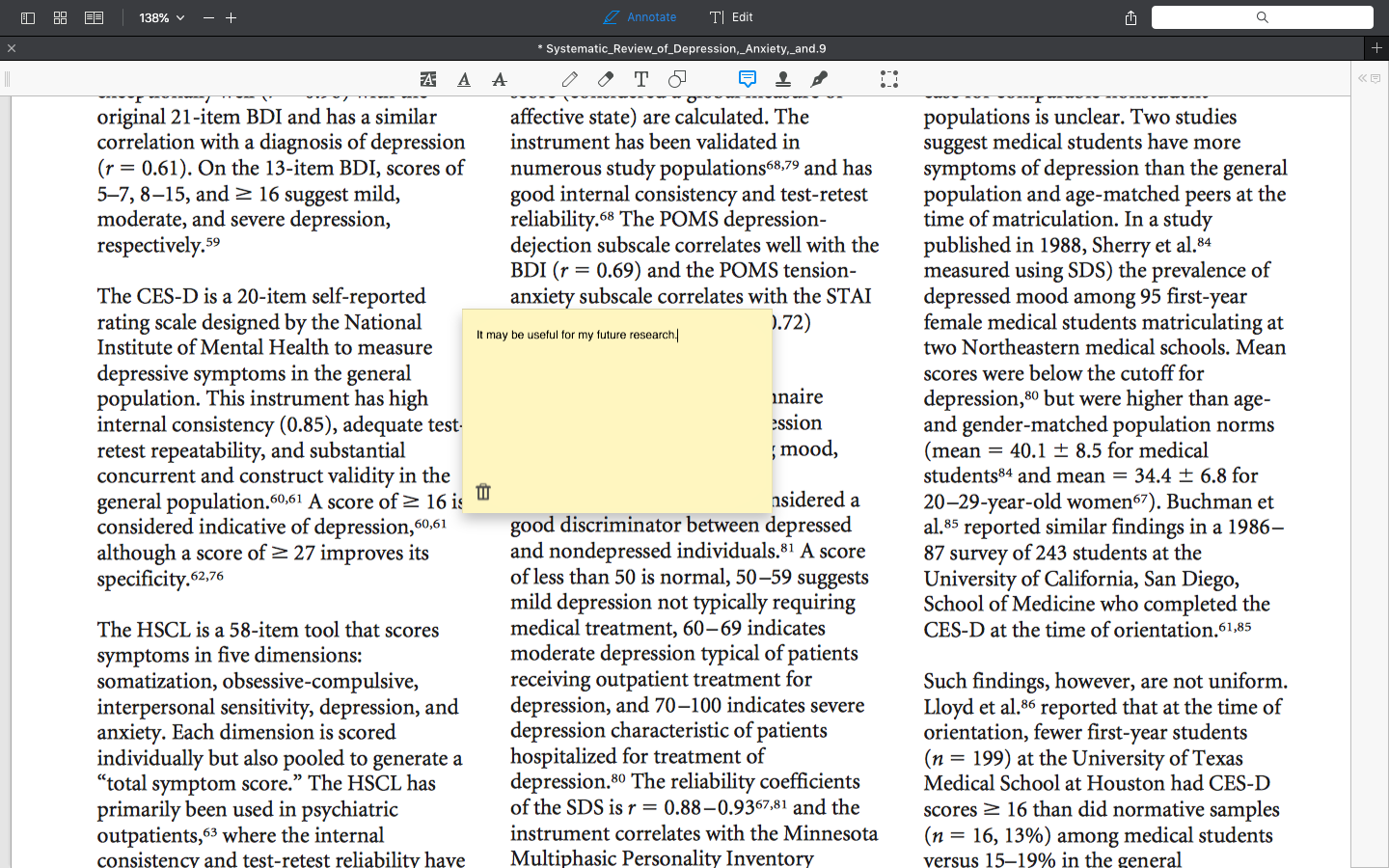Zoom out with the minus button
Screen dimensions: 1389x868
(208, 17)
